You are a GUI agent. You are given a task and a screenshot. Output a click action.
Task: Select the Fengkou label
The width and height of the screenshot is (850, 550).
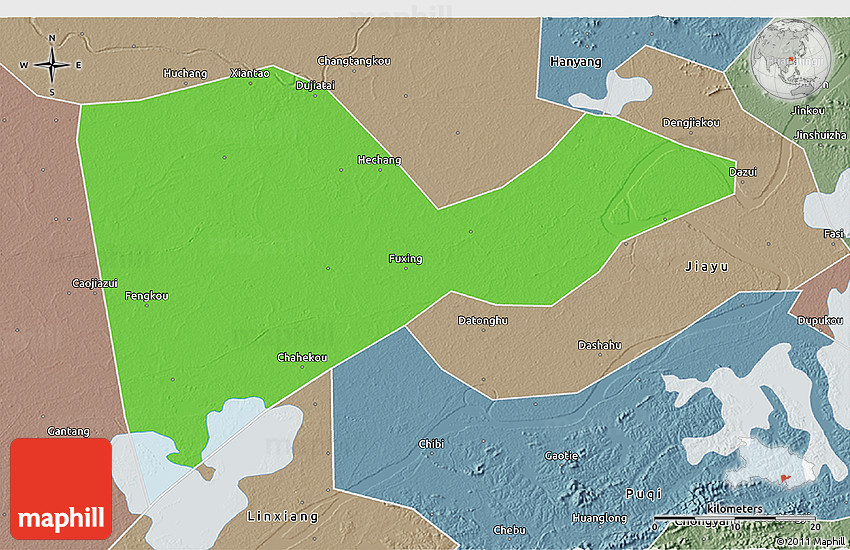(147, 296)
